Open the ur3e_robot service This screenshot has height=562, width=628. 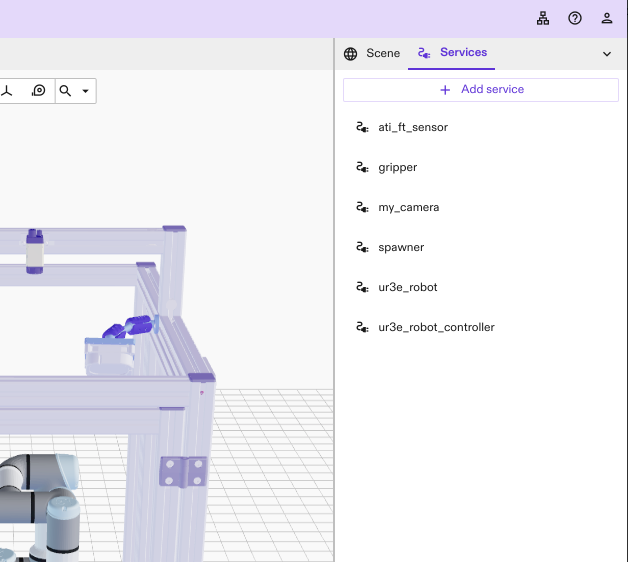pos(407,287)
